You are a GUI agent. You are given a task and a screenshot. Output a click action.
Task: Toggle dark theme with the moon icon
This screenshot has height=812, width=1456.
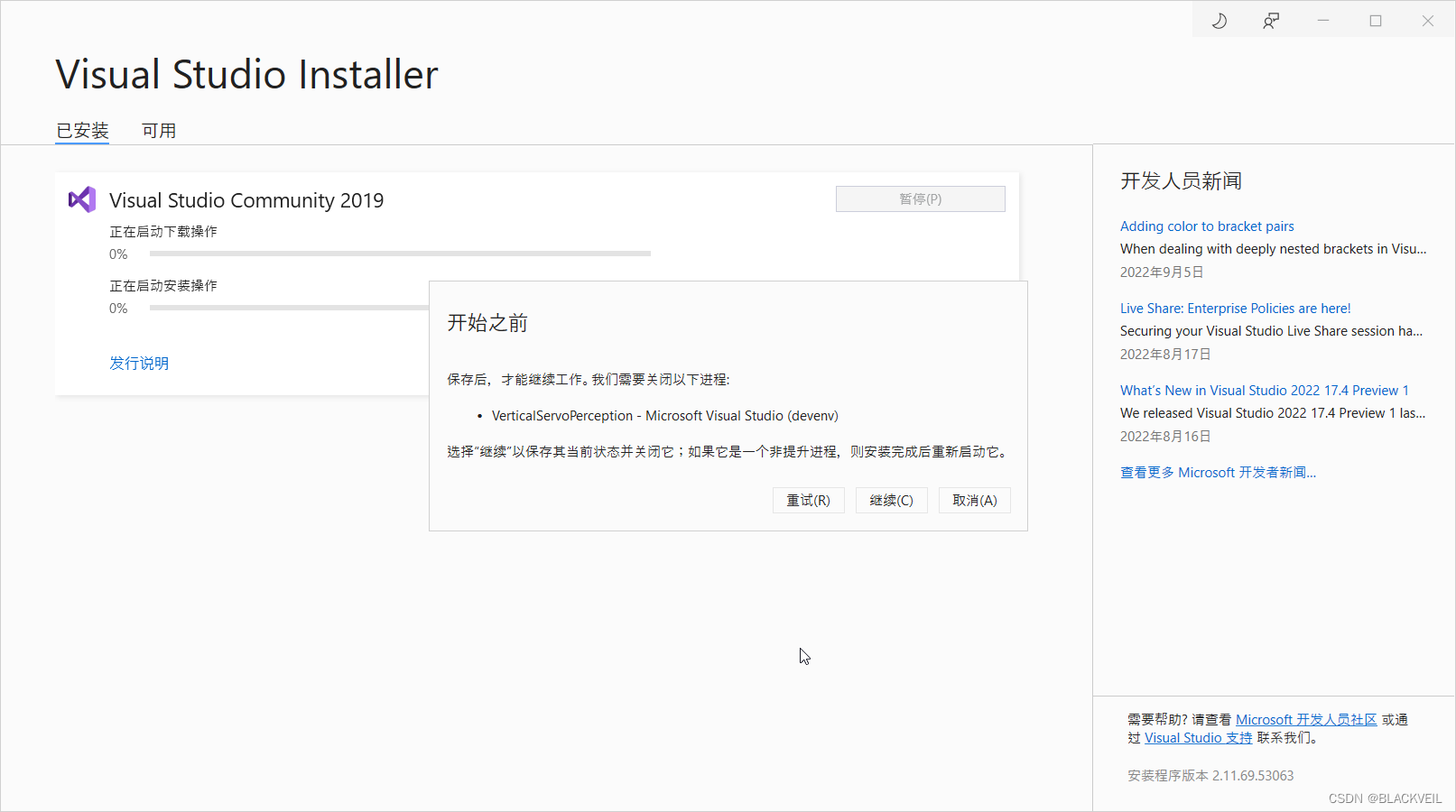click(x=1219, y=20)
